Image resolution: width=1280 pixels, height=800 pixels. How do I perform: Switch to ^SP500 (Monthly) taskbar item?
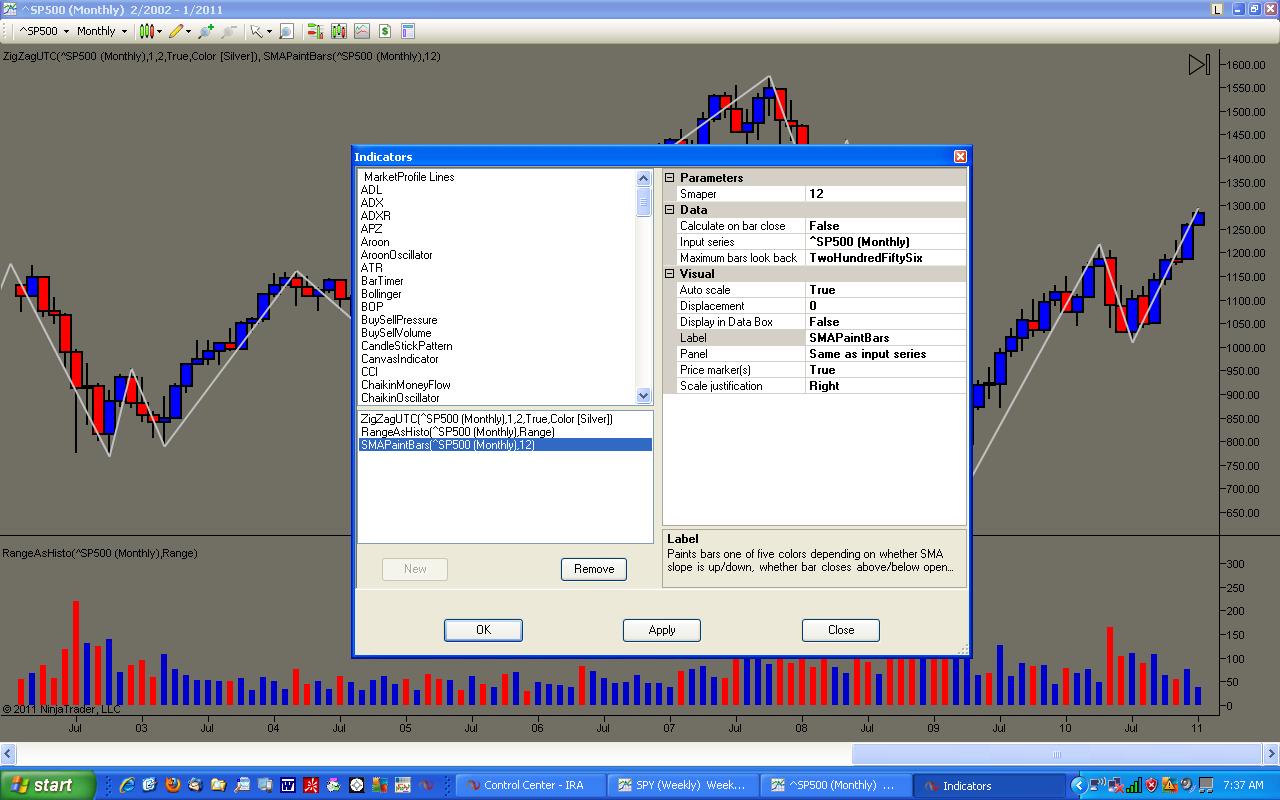click(836, 785)
